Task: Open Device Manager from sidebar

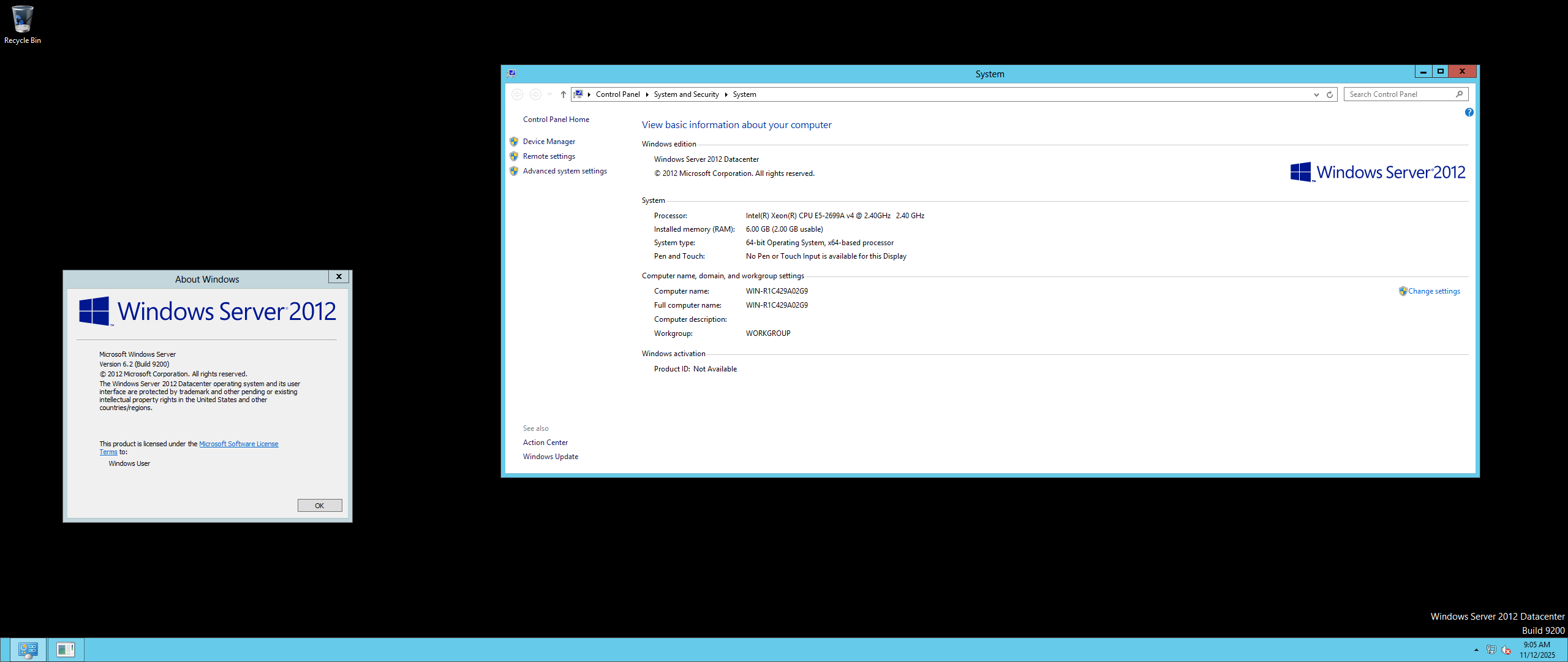Action: pos(549,142)
